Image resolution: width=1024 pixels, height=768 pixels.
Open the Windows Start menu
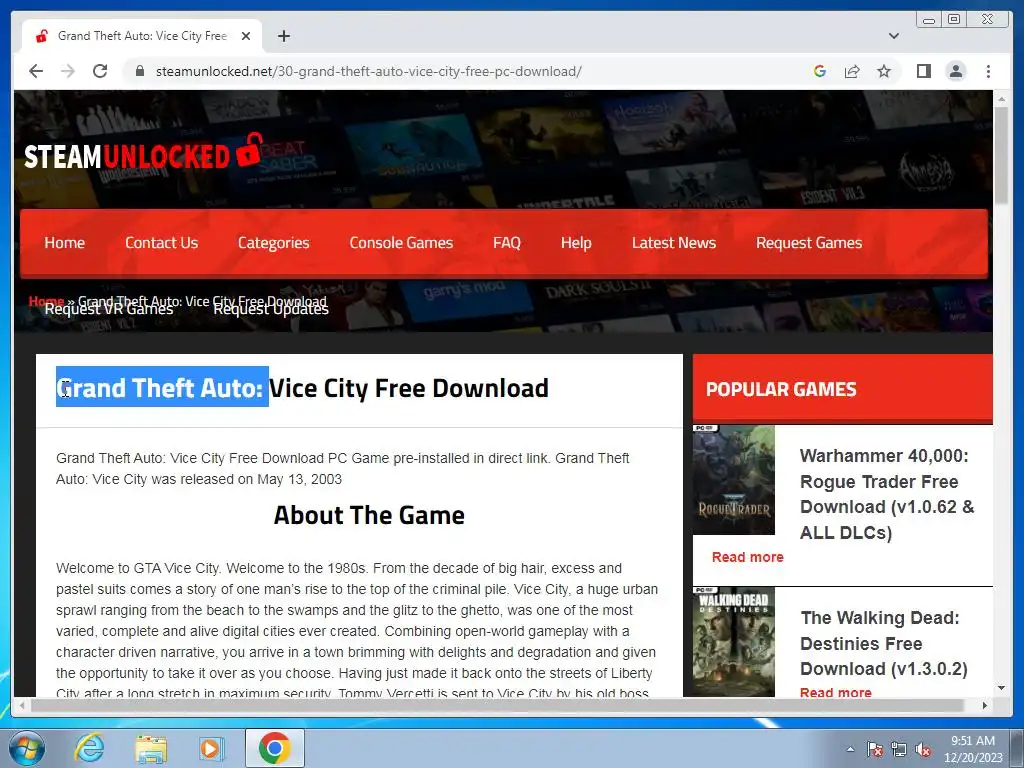[x=26, y=748]
